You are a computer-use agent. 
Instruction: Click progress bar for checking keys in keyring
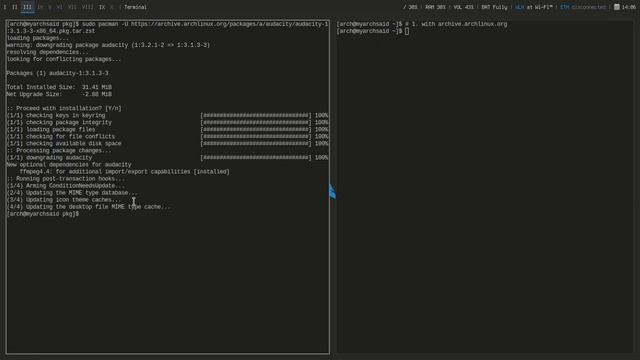tap(256, 116)
